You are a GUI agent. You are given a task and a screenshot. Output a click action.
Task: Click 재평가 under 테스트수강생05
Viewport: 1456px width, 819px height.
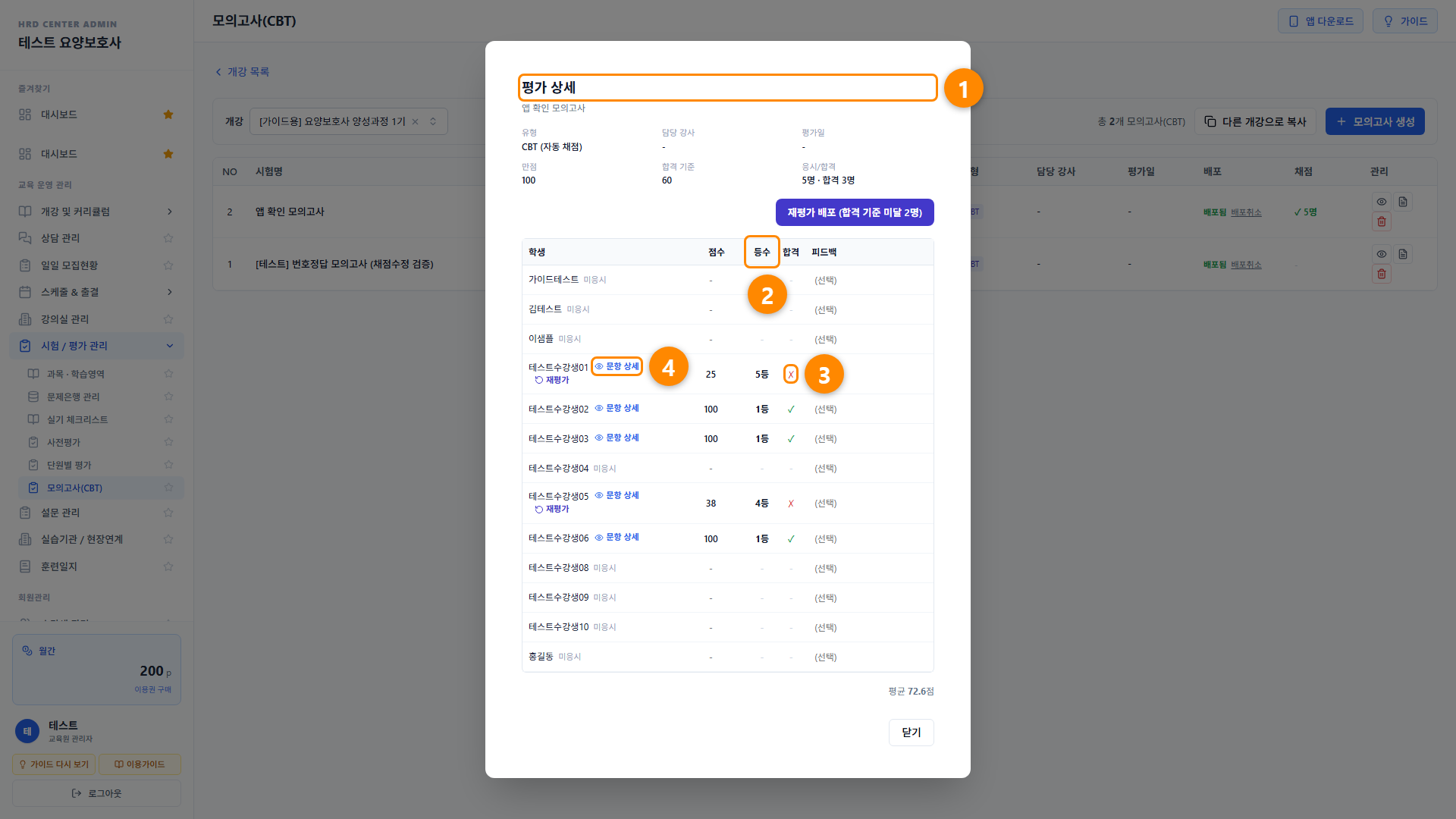(552, 509)
